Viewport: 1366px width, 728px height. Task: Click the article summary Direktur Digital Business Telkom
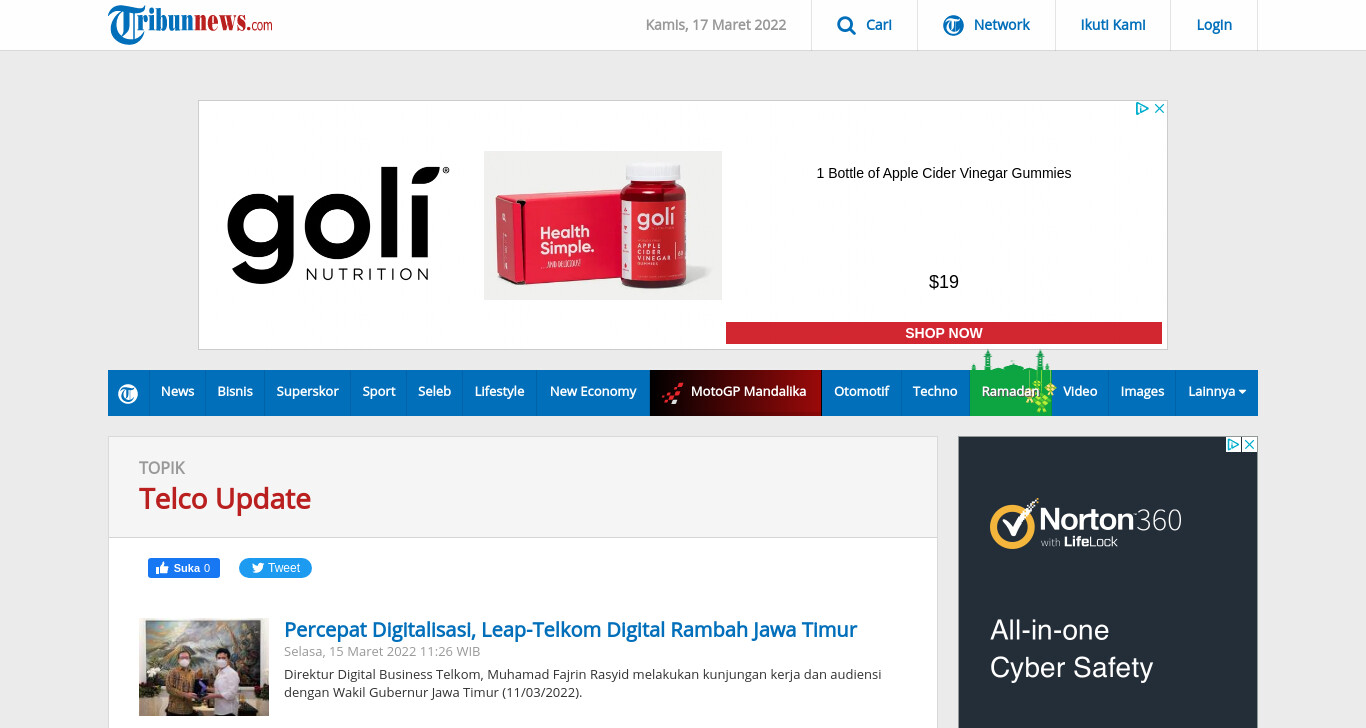582,683
